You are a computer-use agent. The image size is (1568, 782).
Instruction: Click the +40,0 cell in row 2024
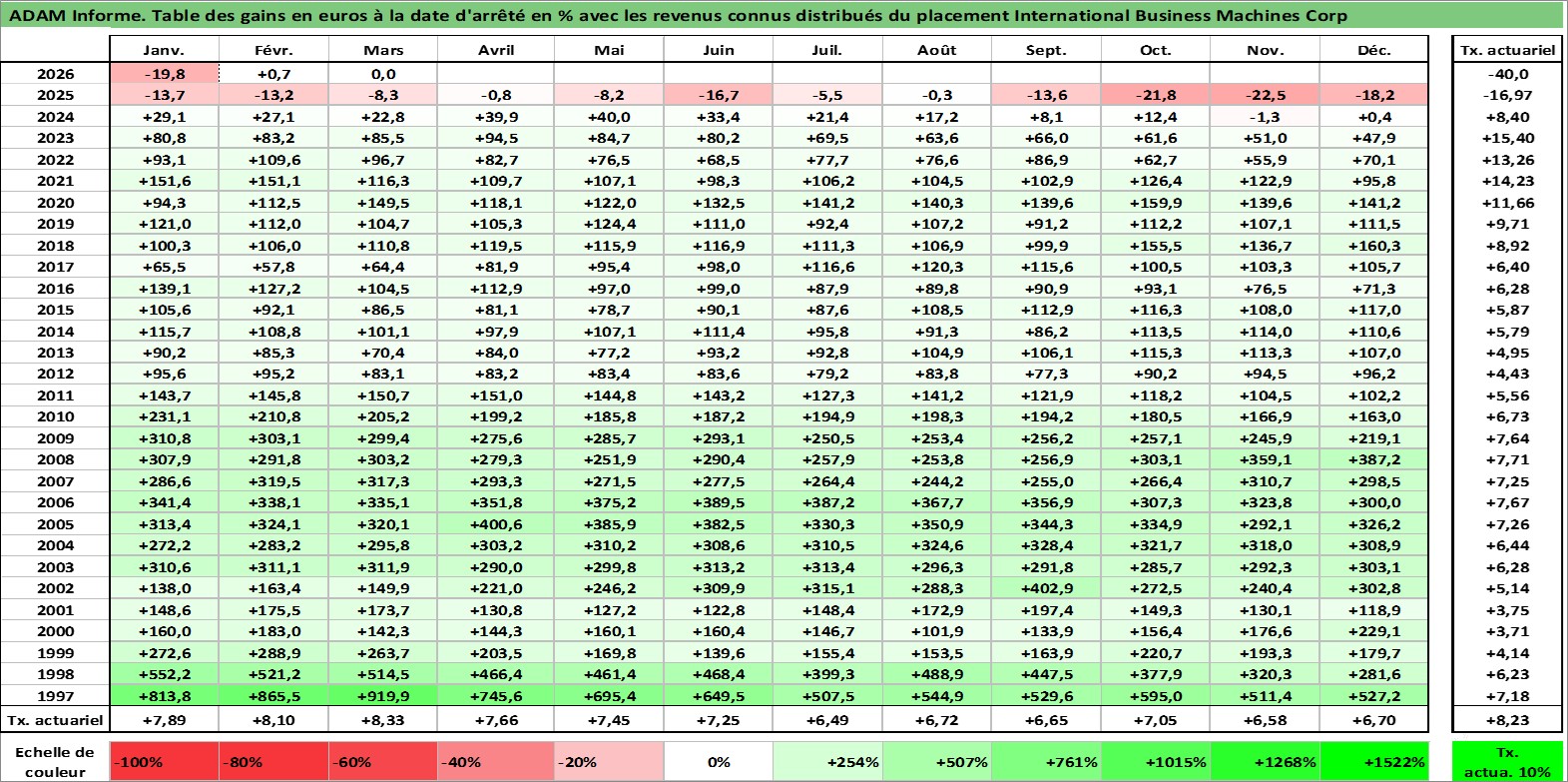[609, 117]
